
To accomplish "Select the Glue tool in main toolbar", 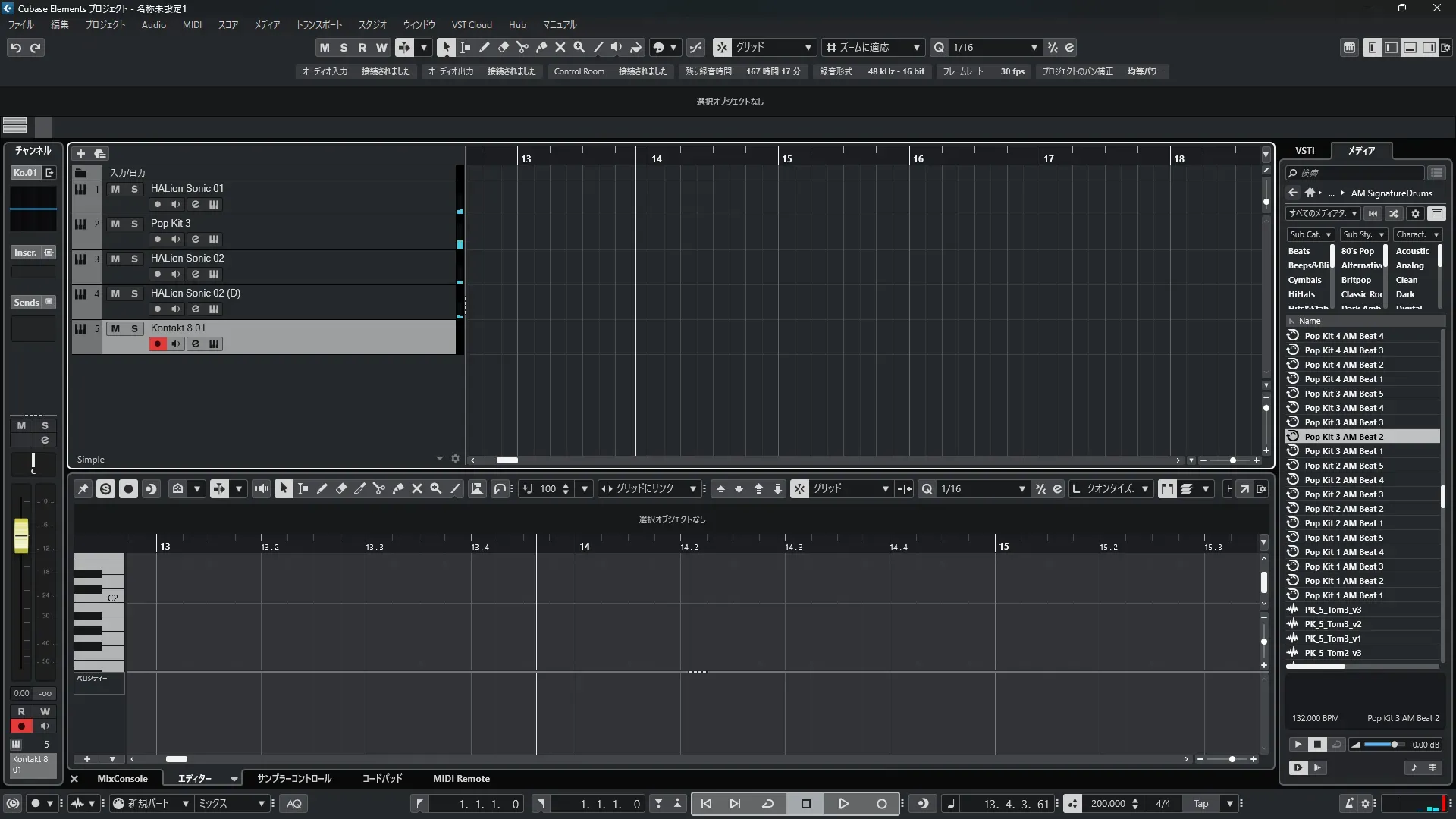I will [541, 48].
